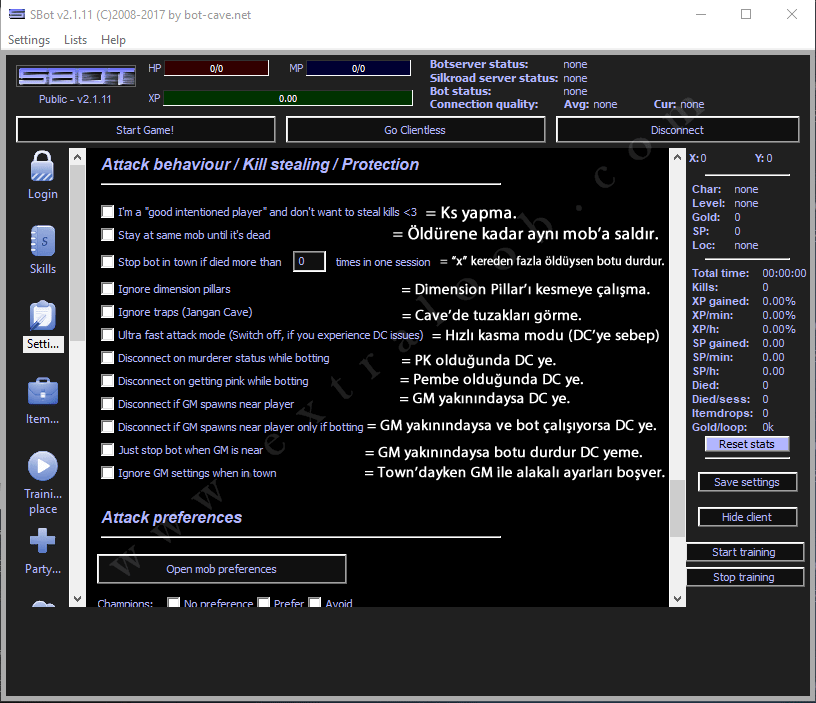The height and width of the screenshot is (703, 816).
Task: Enable Ultra fast attack mode
Action: click(x=108, y=335)
